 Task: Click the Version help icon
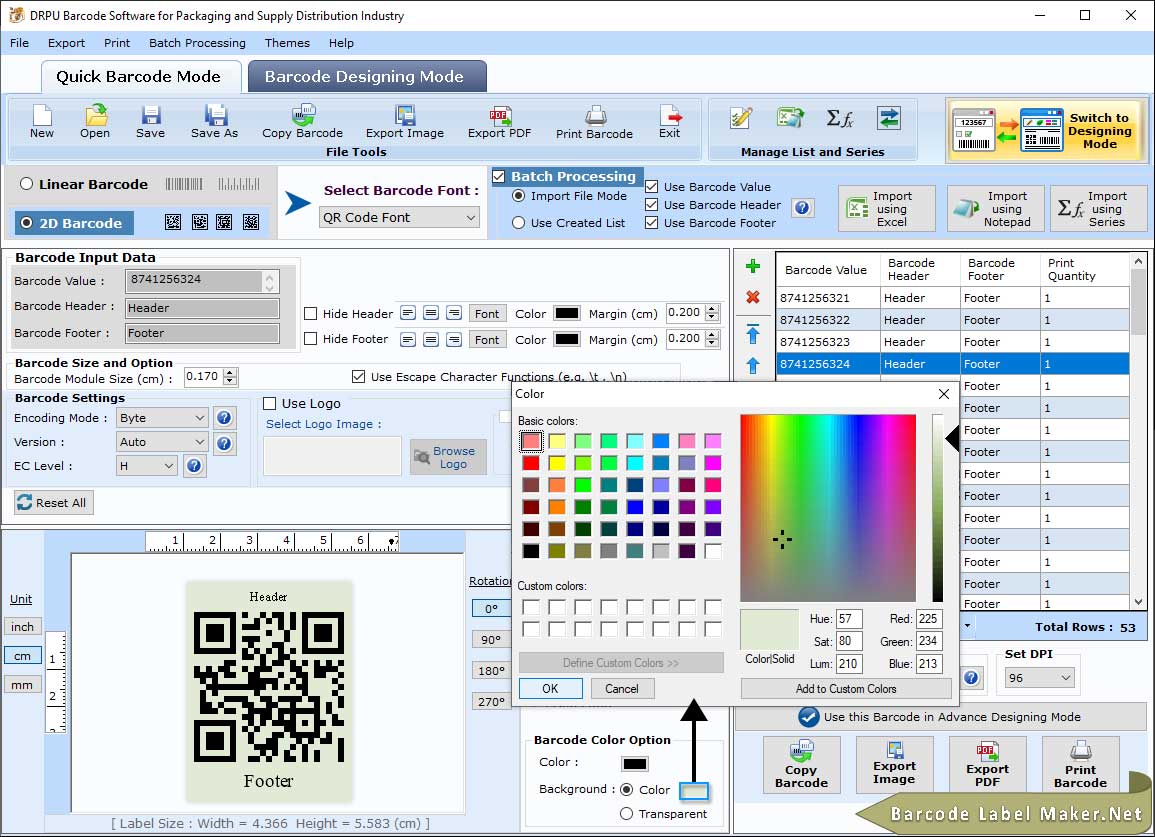(224, 443)
